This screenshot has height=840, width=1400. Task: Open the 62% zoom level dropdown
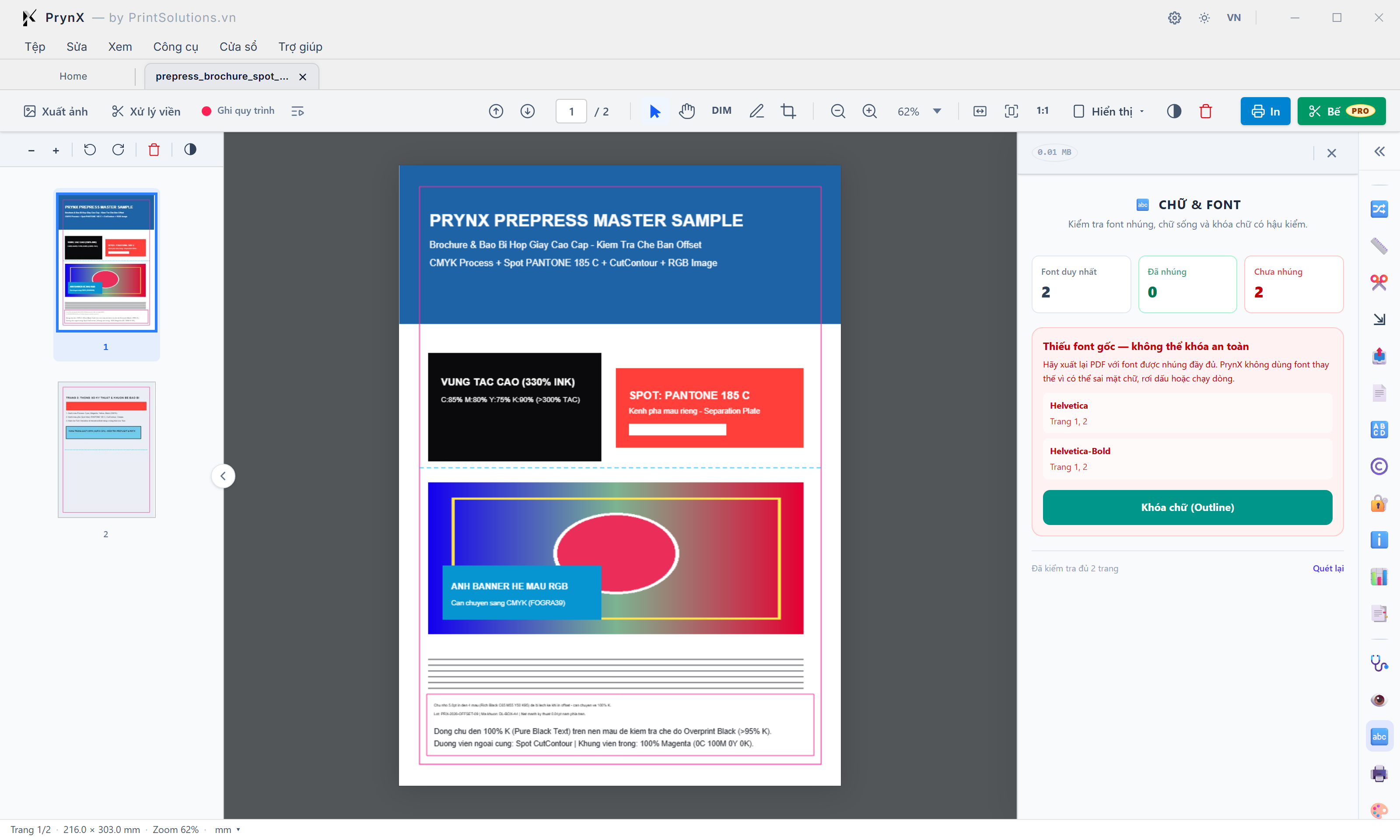[x=920, y=112]
